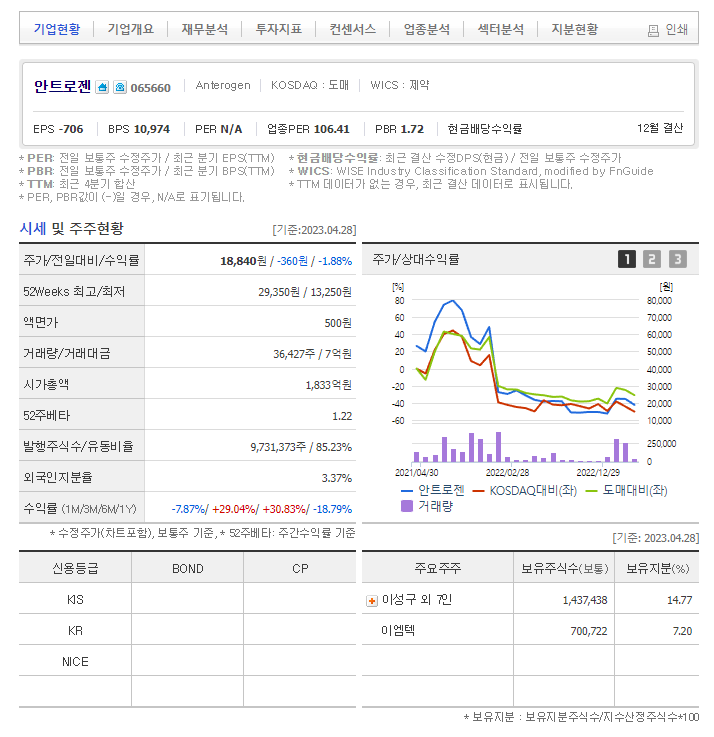Image resolution: width=714 pixels, height=737 pixels.
Task: Click the 3M return +29.04%
Action: click(234, 509)
